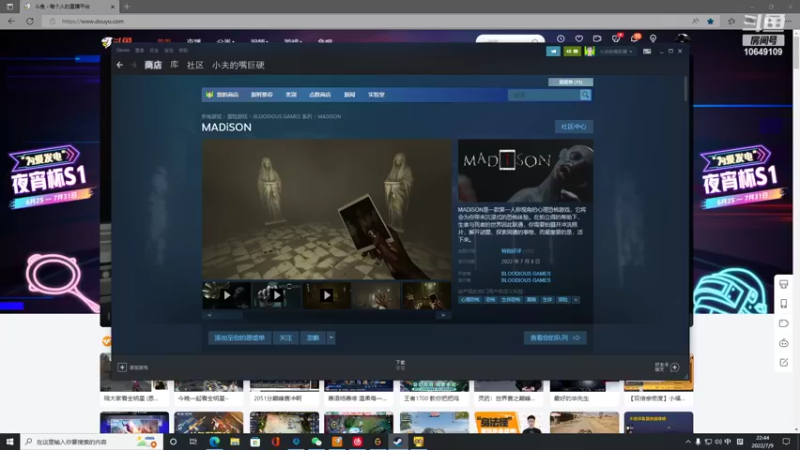The height and width of the screenshot is (450, 800).
Task: Switch Steam to Big Picture mode
Action: point(647,51)
